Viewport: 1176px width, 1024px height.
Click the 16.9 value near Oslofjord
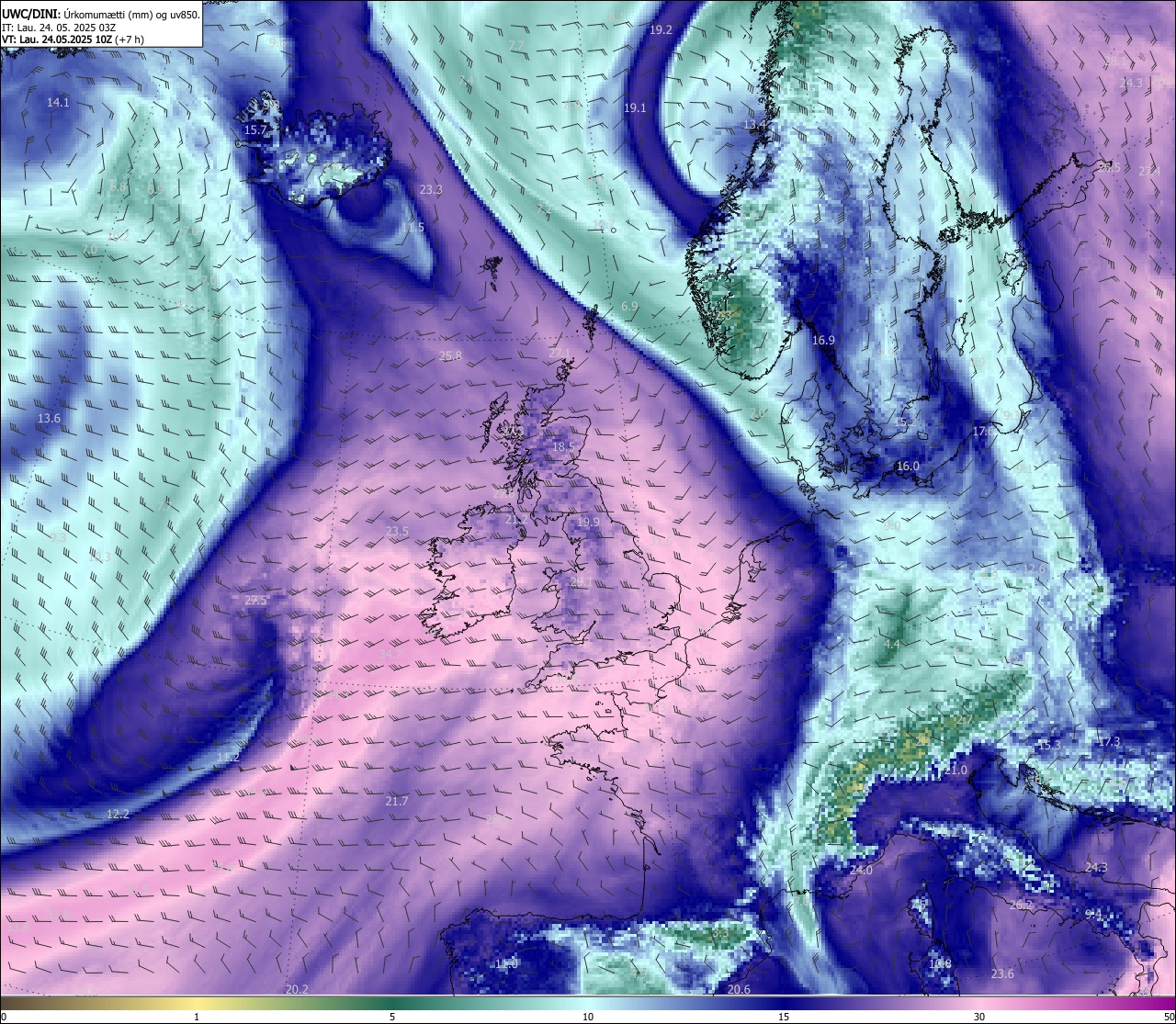click(x=823, y=341)
